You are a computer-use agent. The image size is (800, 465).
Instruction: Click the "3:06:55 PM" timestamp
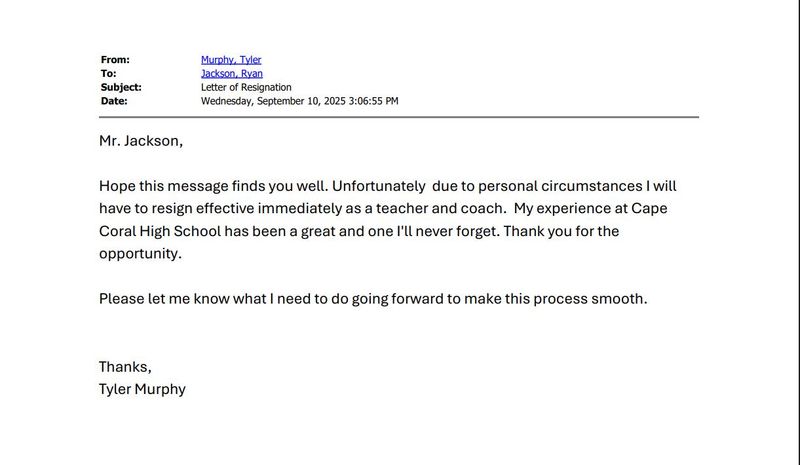(374, 101)
